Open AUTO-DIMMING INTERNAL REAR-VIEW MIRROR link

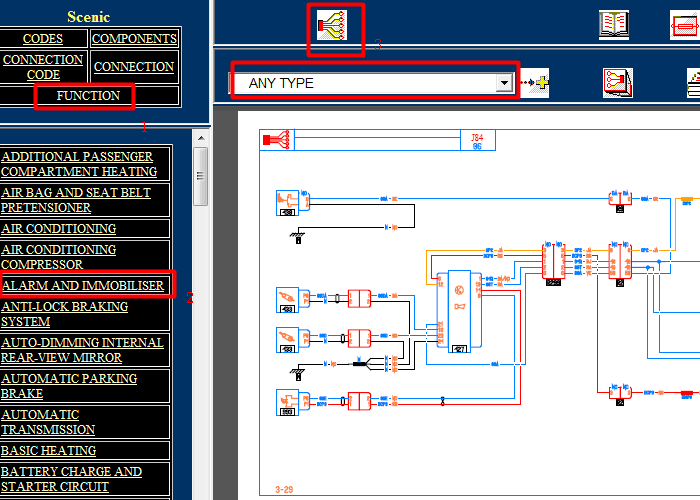[x=85, y=350]
